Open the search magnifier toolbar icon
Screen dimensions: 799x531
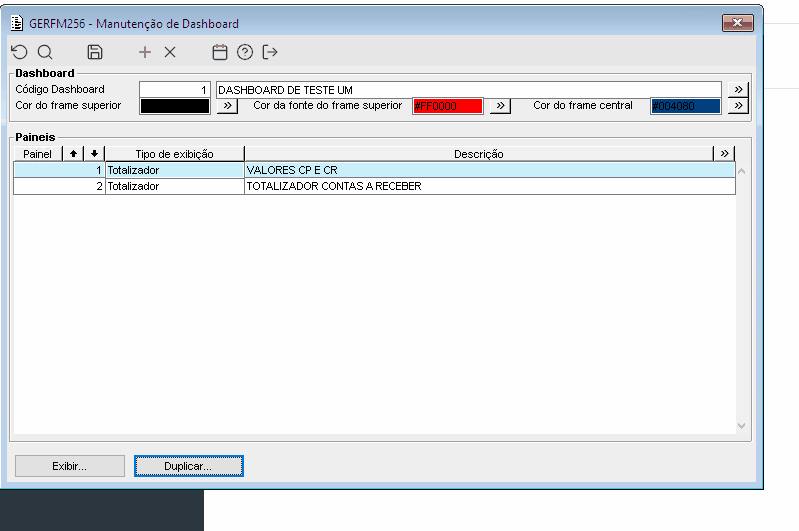coord(45,52)
